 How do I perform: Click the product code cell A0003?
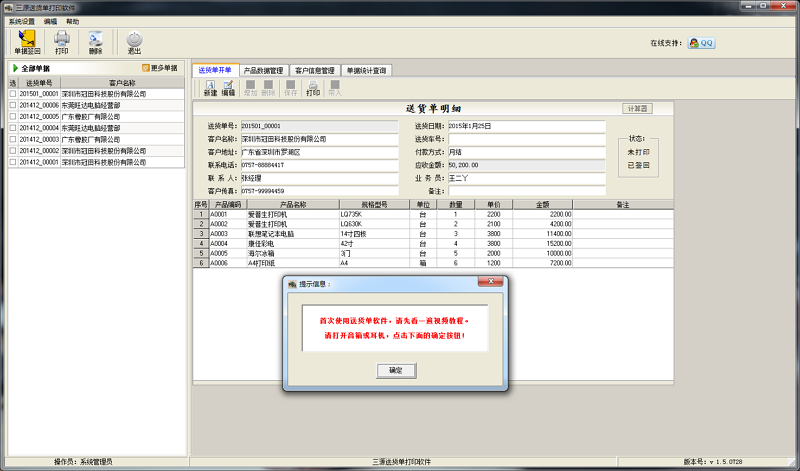(x=228, y=234)
